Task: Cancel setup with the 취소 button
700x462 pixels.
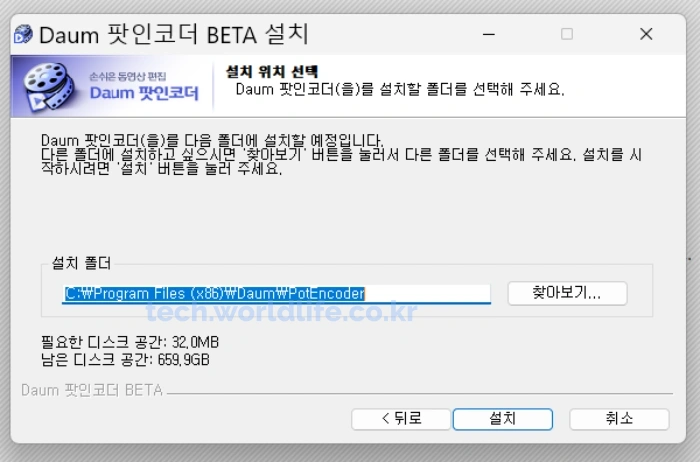Action: coord(619,419)
